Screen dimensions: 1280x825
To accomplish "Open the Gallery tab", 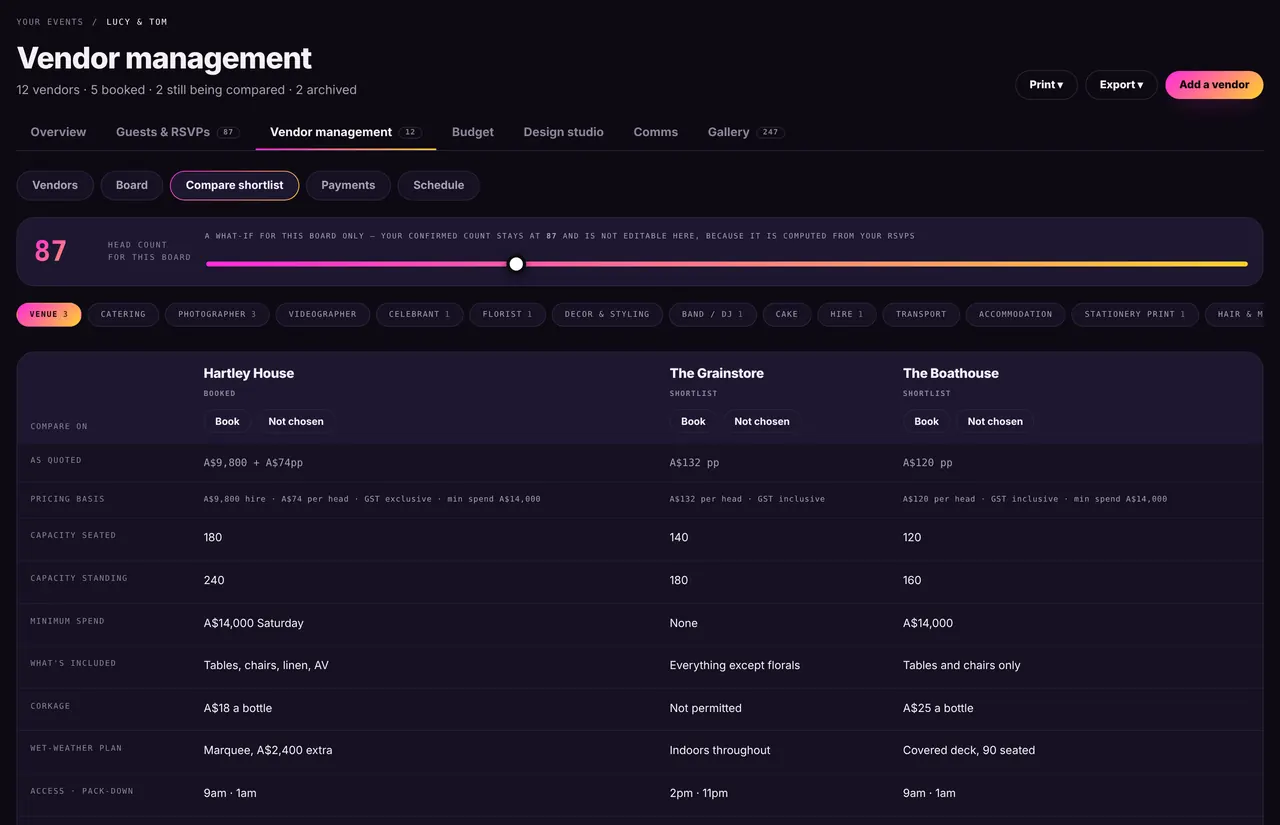I will (745, 132).
